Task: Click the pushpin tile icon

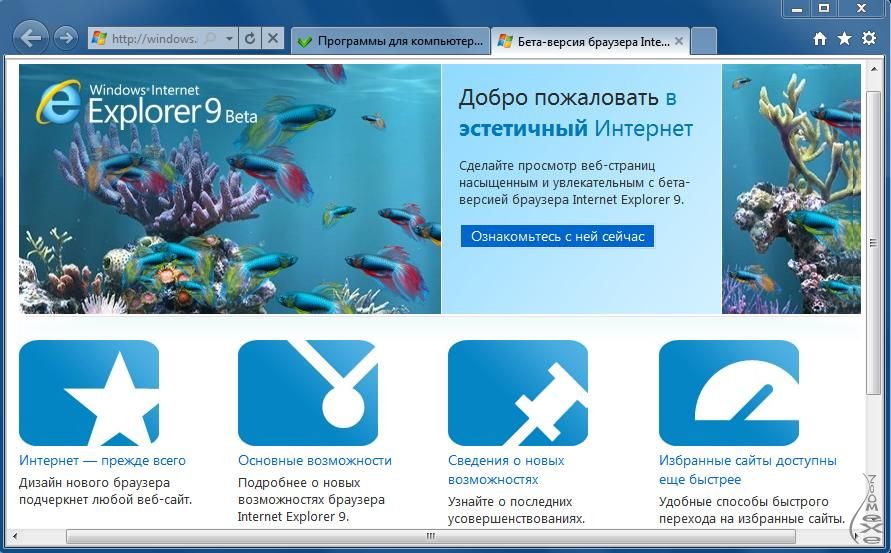Action: point(518,393)
